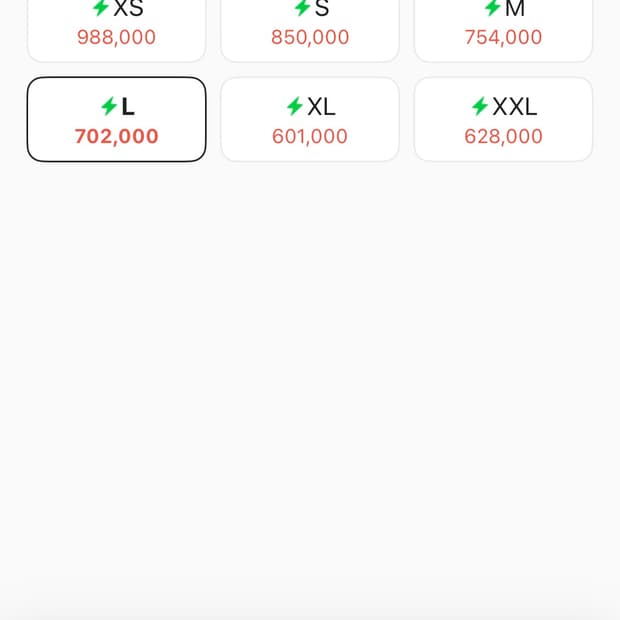Select the 628,000 price text
Screen dimensions: 620x620
point(503,137)
